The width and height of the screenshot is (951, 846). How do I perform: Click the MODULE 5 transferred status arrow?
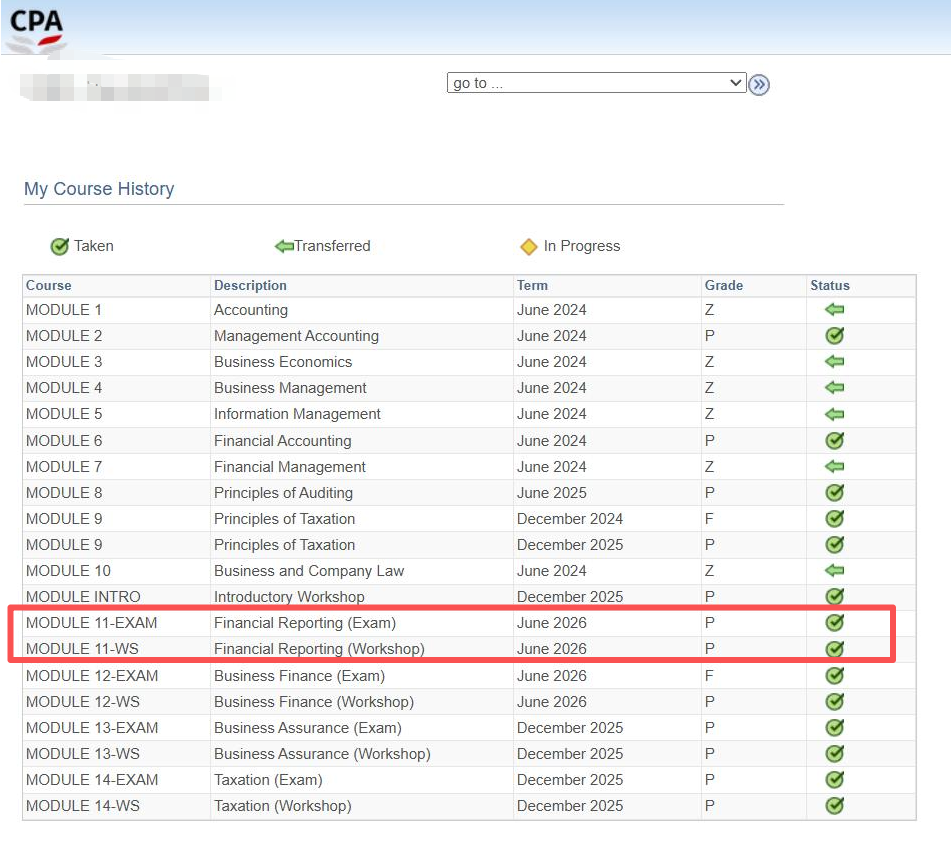[835, 415]
